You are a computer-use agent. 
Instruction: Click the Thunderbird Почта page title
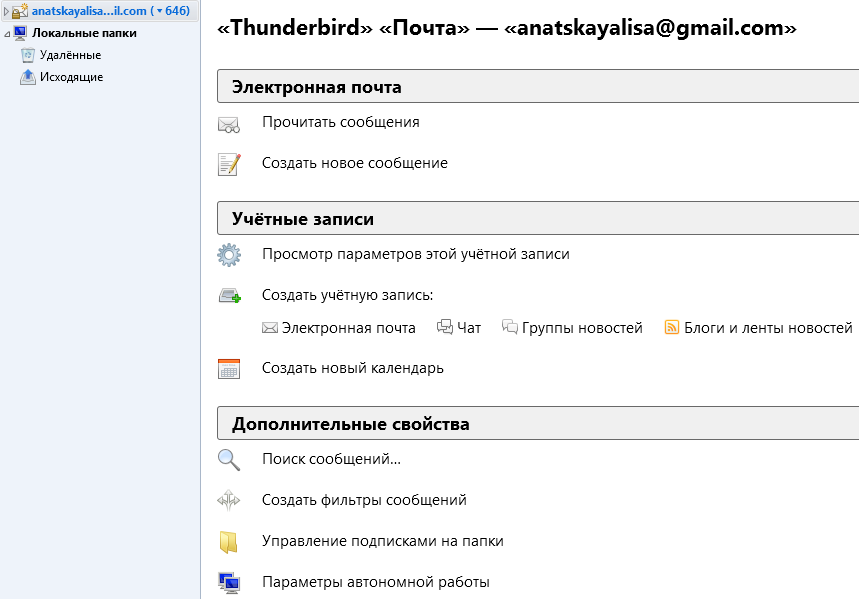click(507, 27)
